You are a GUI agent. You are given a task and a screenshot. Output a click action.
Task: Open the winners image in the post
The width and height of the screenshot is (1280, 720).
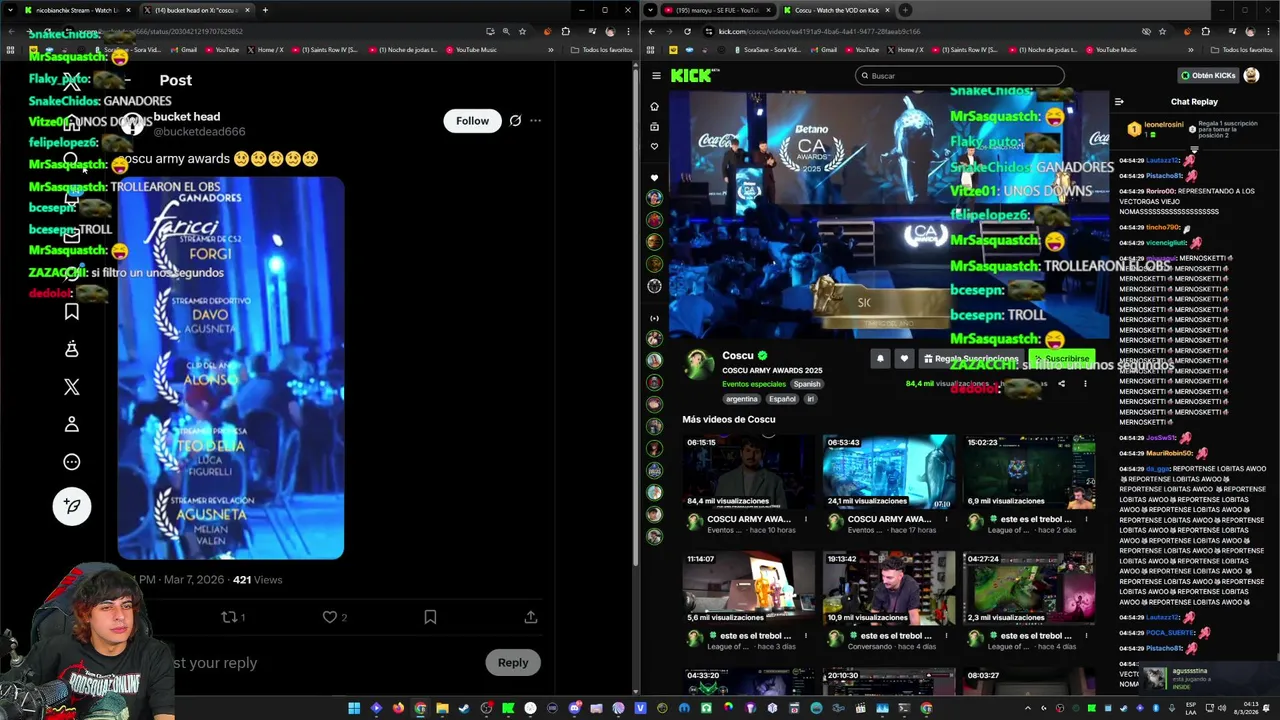231,368
